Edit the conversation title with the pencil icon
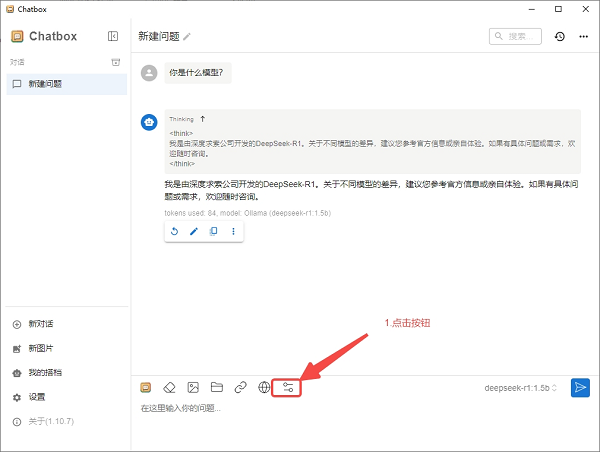 click(x=187, y=37)
